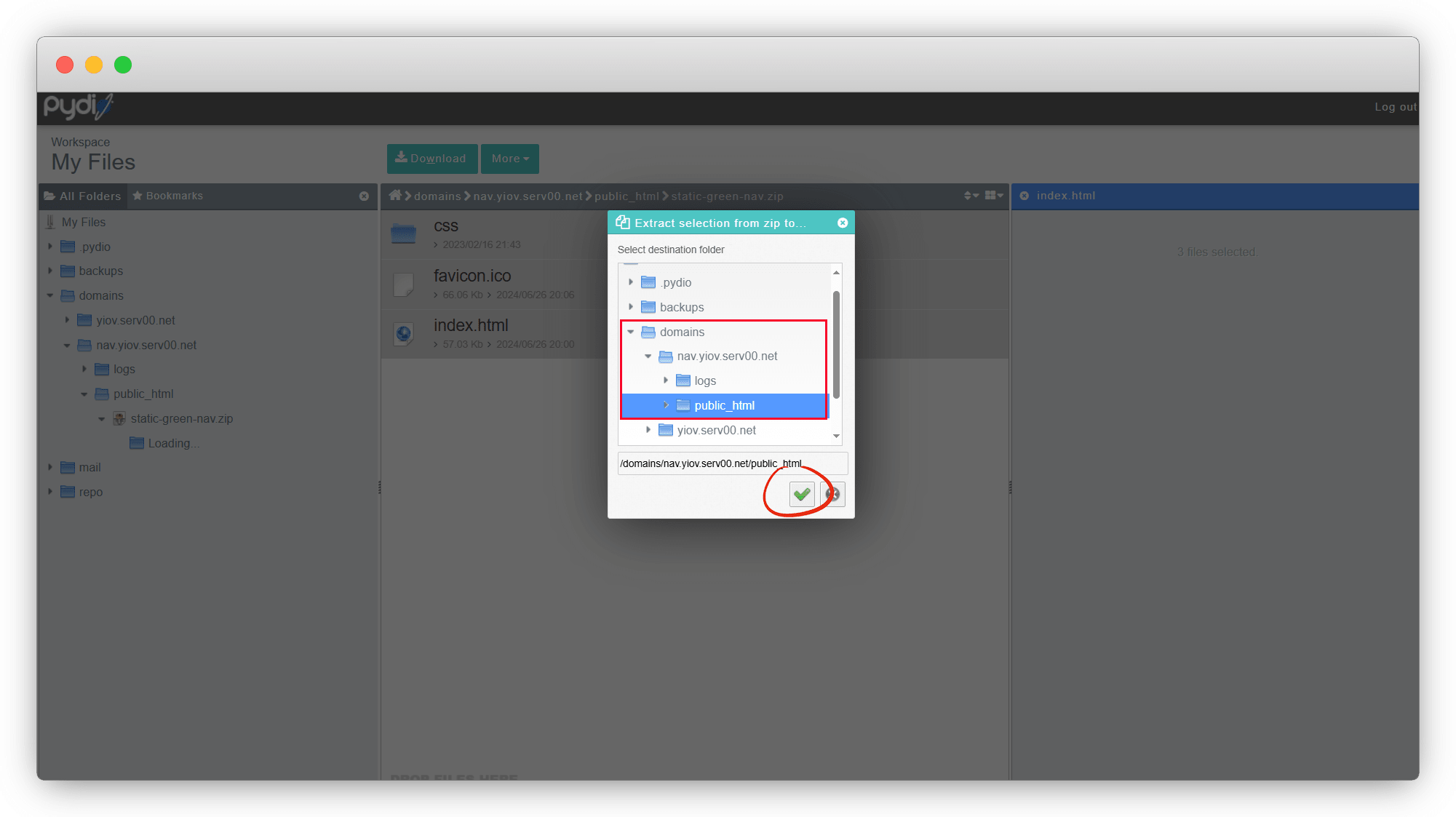
Task: Collapse the domains folder in the dialog
Action: pos(631,332)
